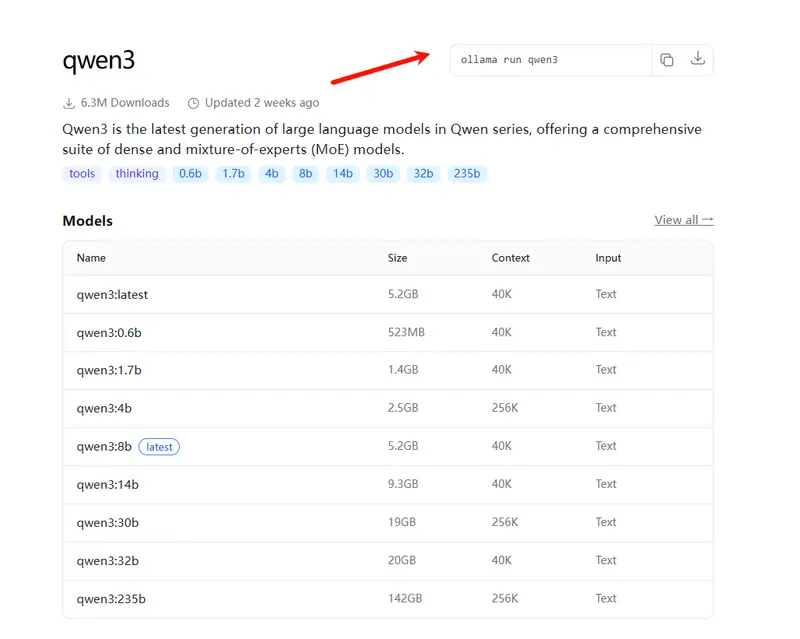The image size is (800, 639).
Task: Copy the ollama run qwen3 command
Action: tap(666, 60)
